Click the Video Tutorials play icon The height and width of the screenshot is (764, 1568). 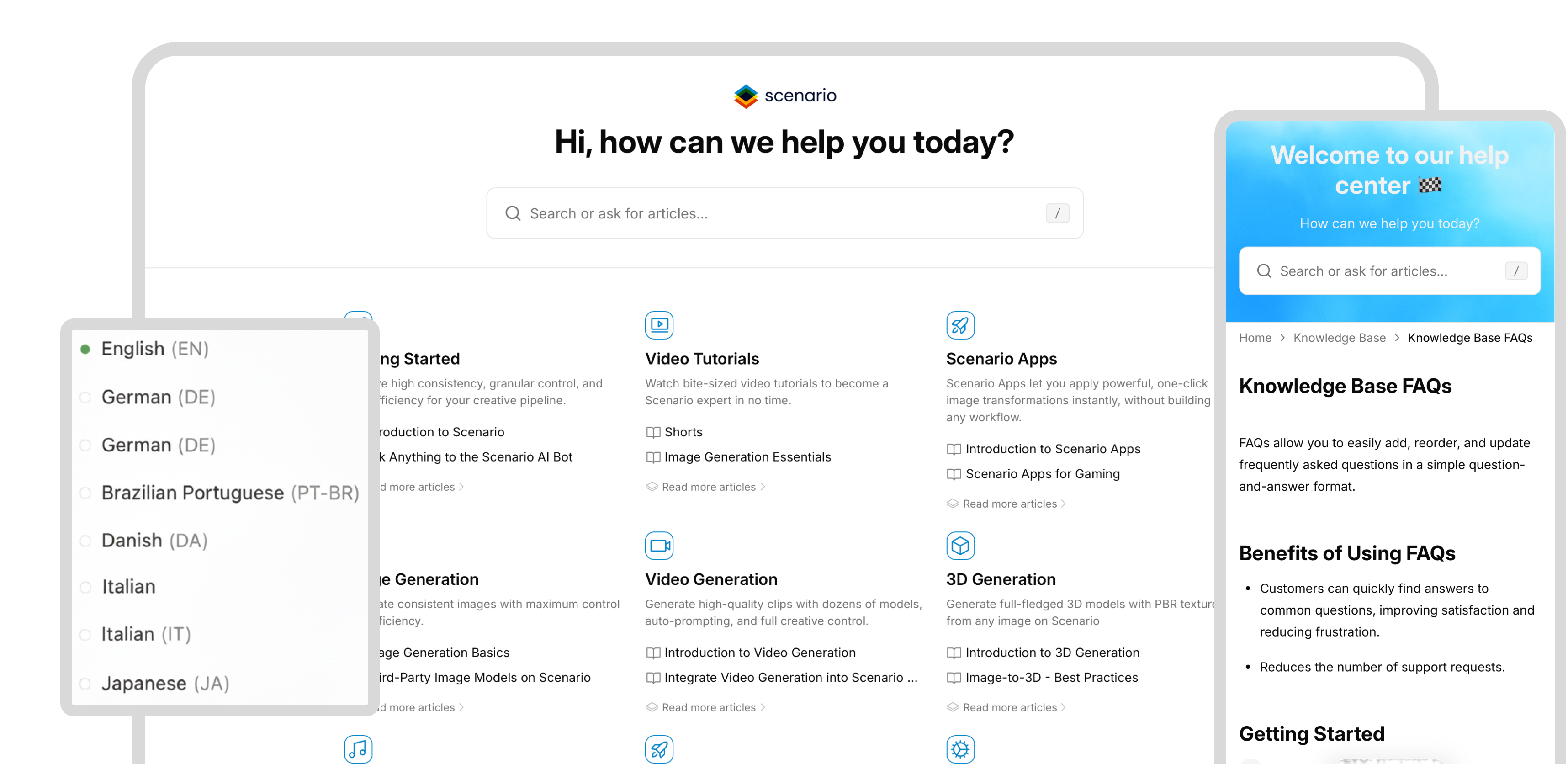[659, 325]
